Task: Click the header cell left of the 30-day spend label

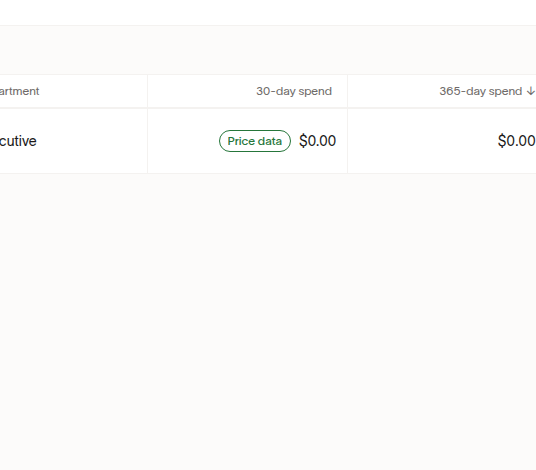Action: coord(202,91)
